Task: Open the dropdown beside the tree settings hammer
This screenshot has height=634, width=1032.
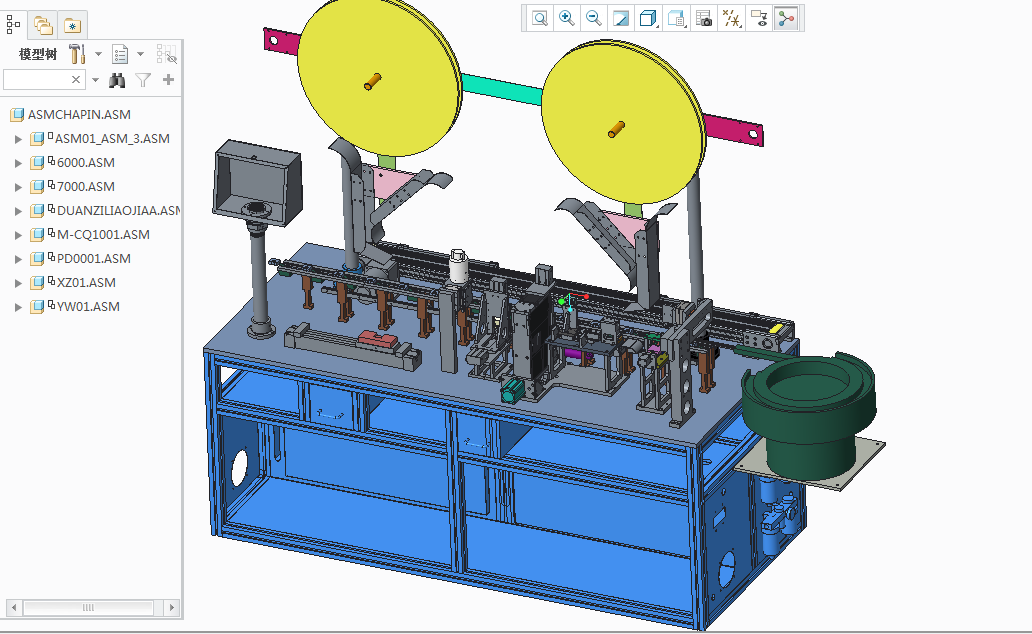Action: pos(98,54)
